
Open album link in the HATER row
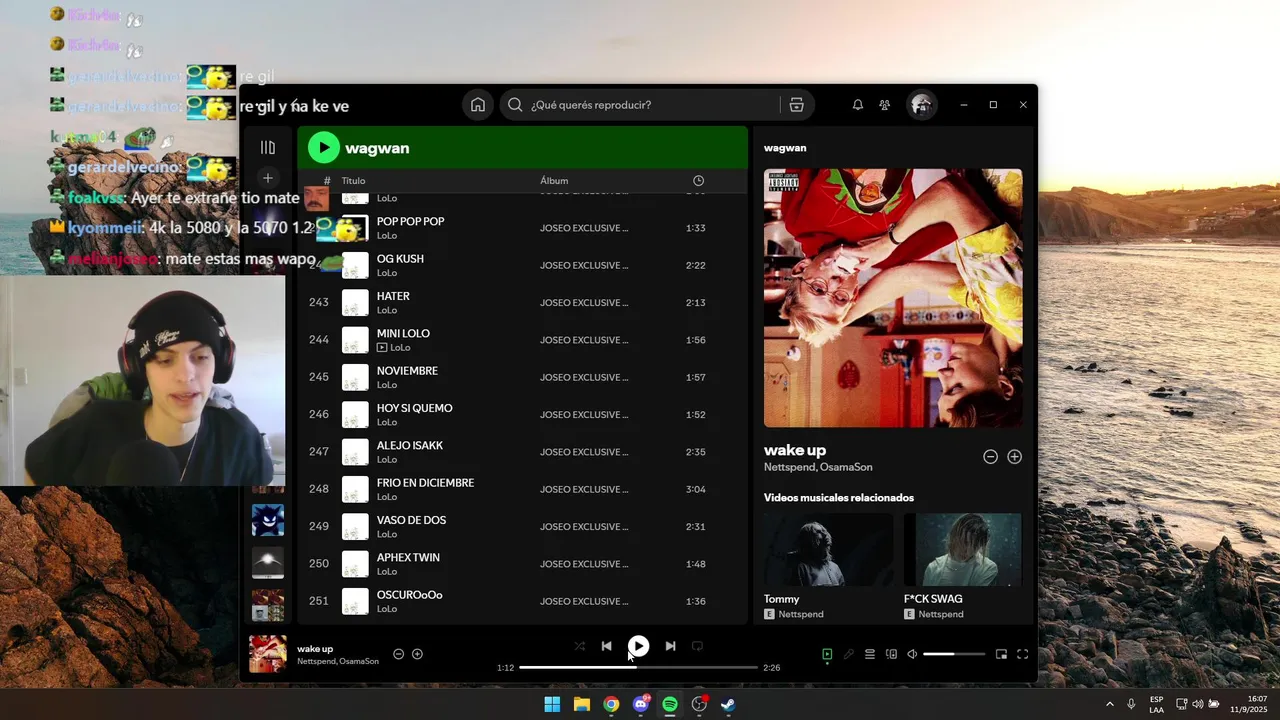pyautogui.click(x=584, y=303)
